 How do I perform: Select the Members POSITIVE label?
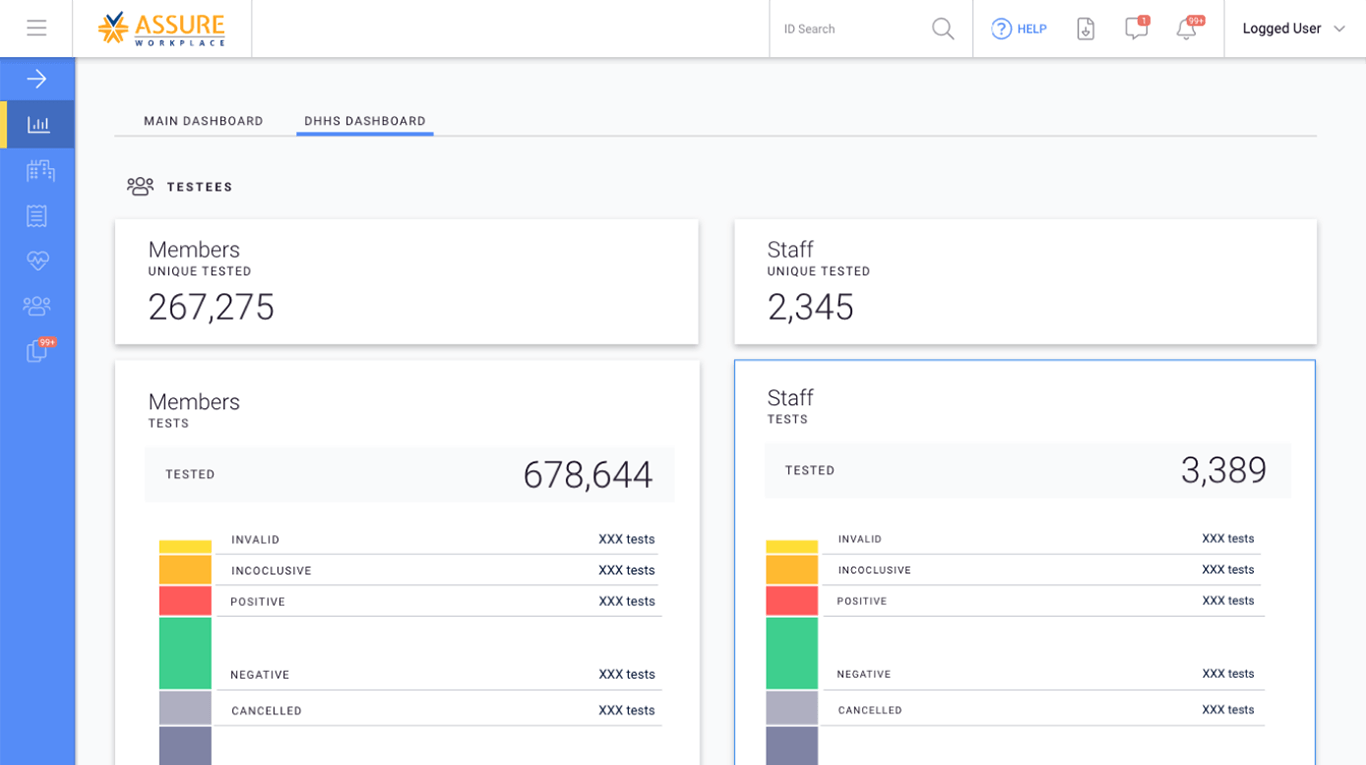point(258,602)
